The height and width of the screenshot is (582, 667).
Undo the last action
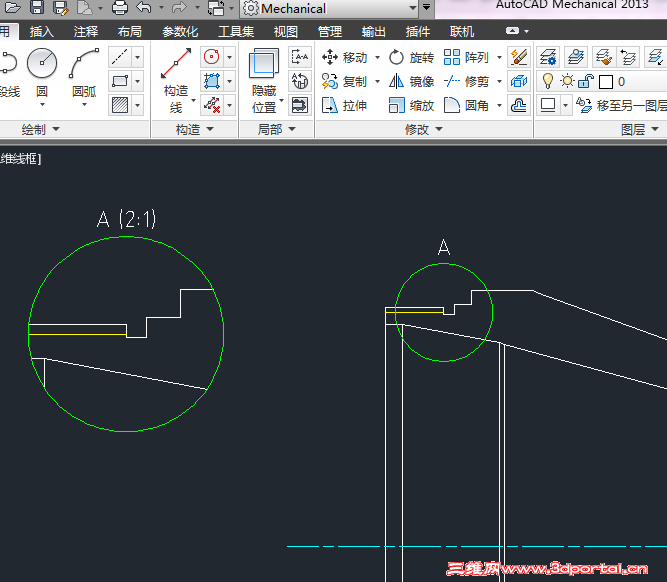[144, 7]
